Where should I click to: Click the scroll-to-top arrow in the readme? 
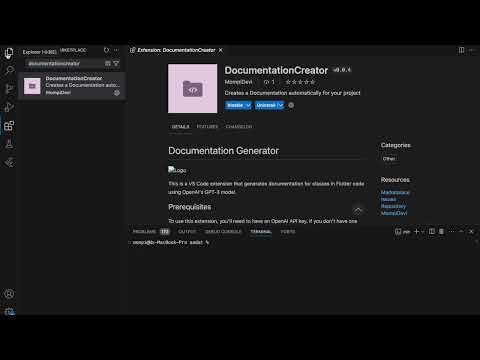click(358, 210)
